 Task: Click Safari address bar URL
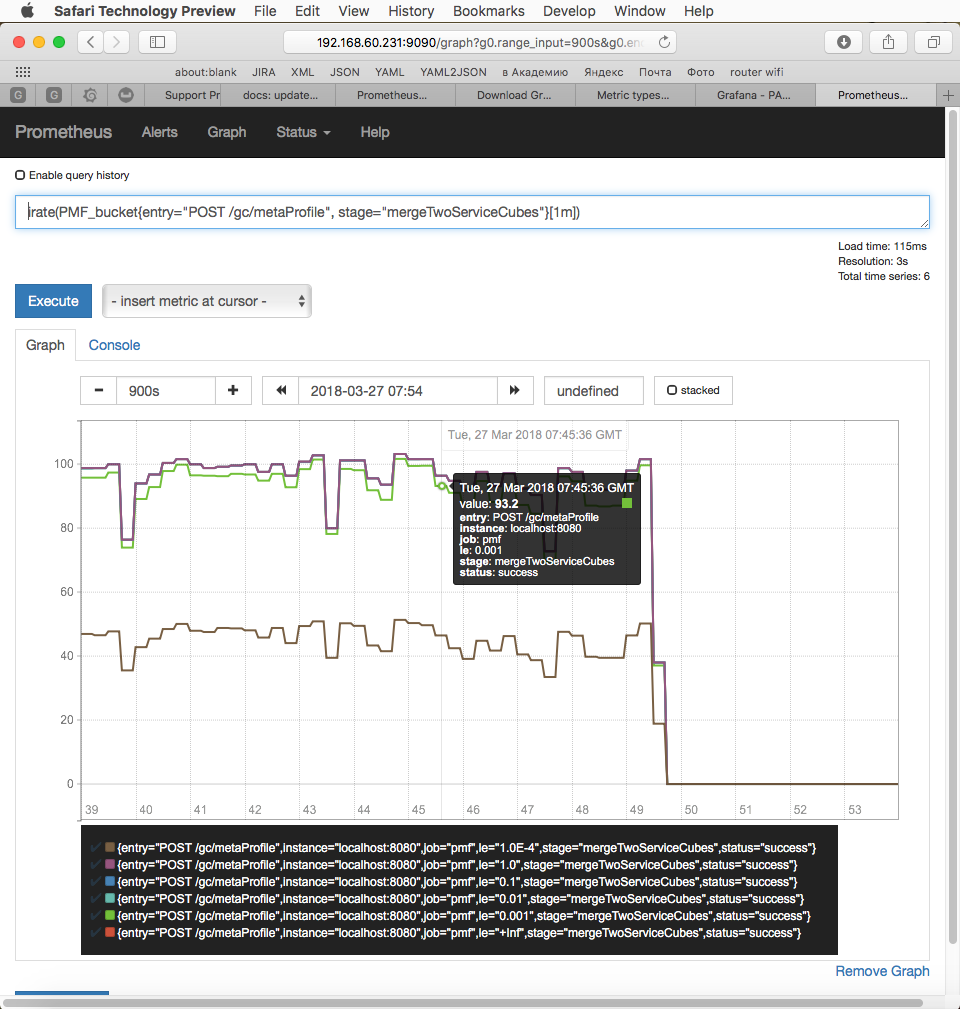479,42
